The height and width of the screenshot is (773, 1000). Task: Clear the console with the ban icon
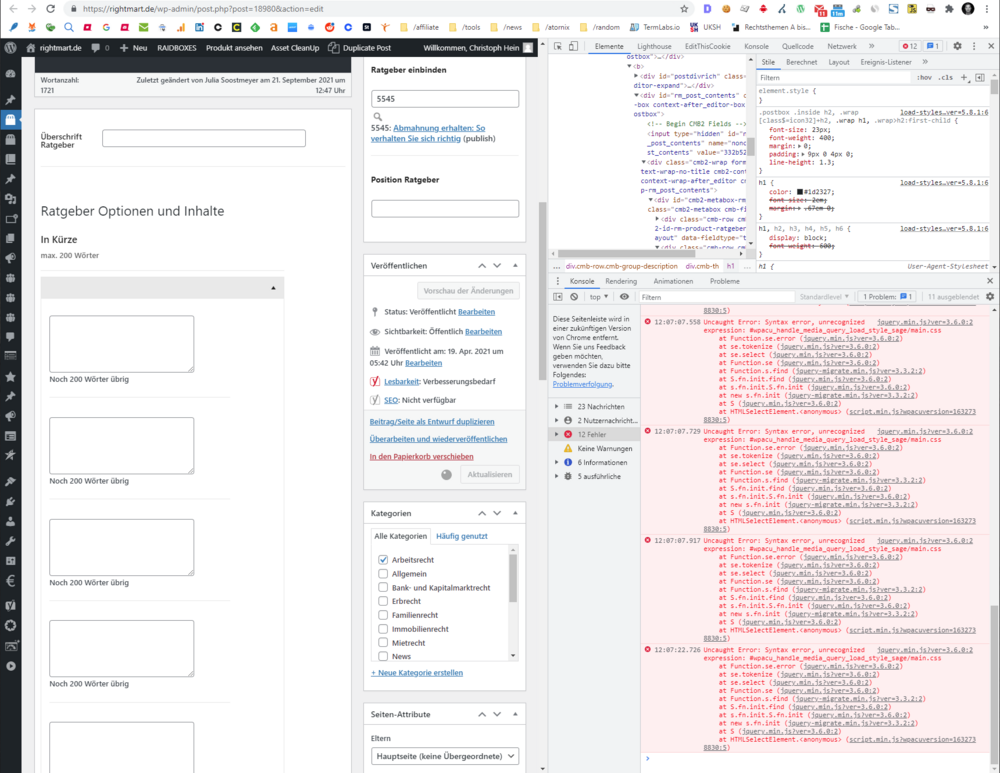(574, 297)
